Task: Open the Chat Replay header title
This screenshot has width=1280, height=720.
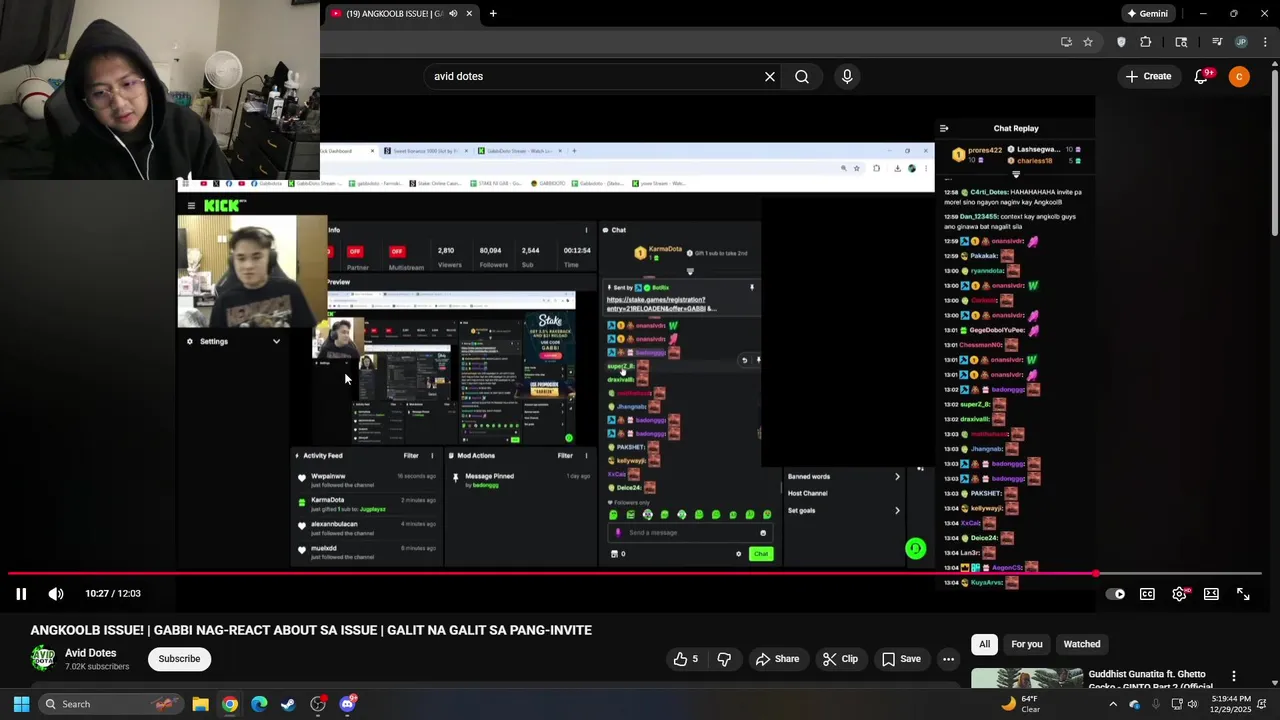Action: pyautogui.click(x=1016, y=128)
